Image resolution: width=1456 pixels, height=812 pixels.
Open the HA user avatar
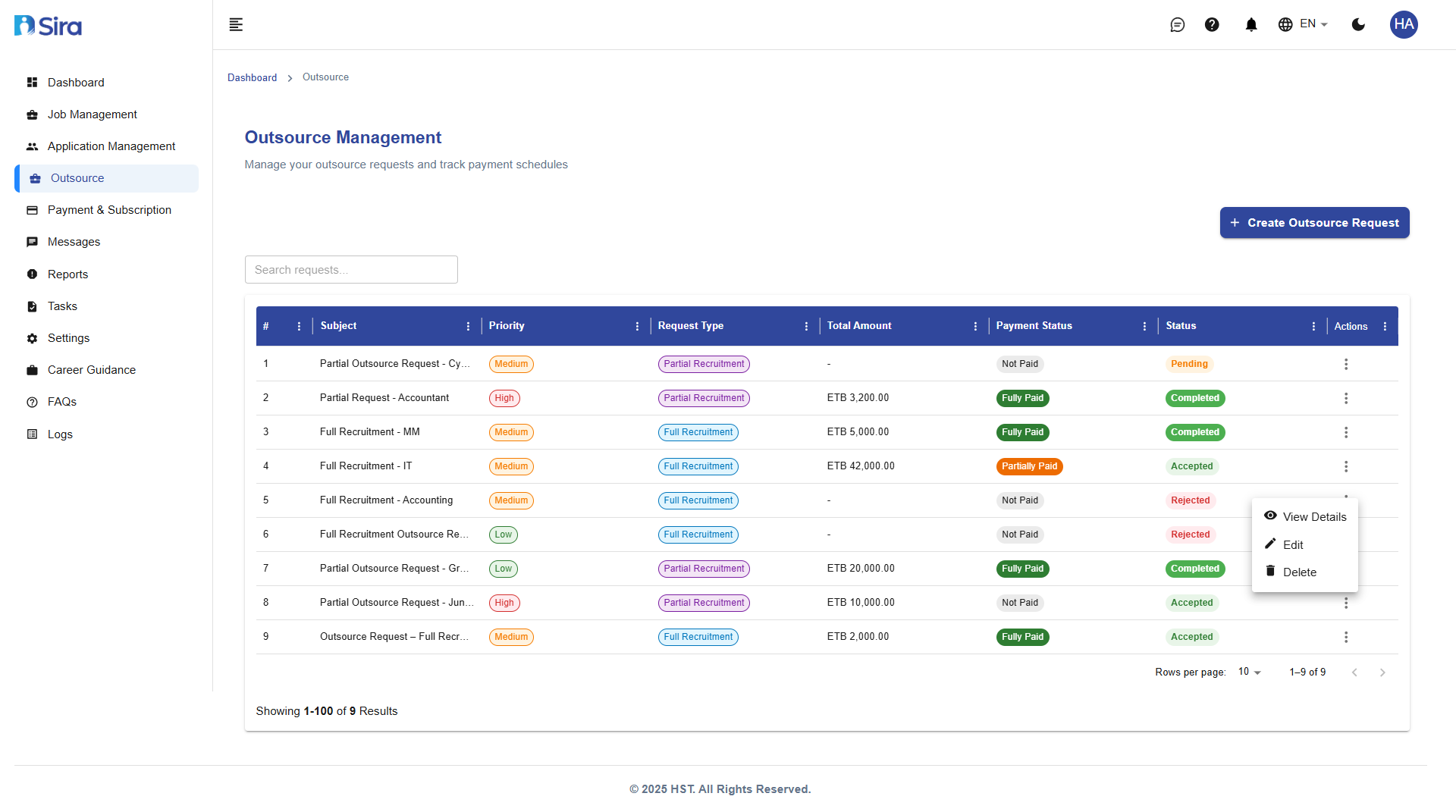click(1403, 24)
